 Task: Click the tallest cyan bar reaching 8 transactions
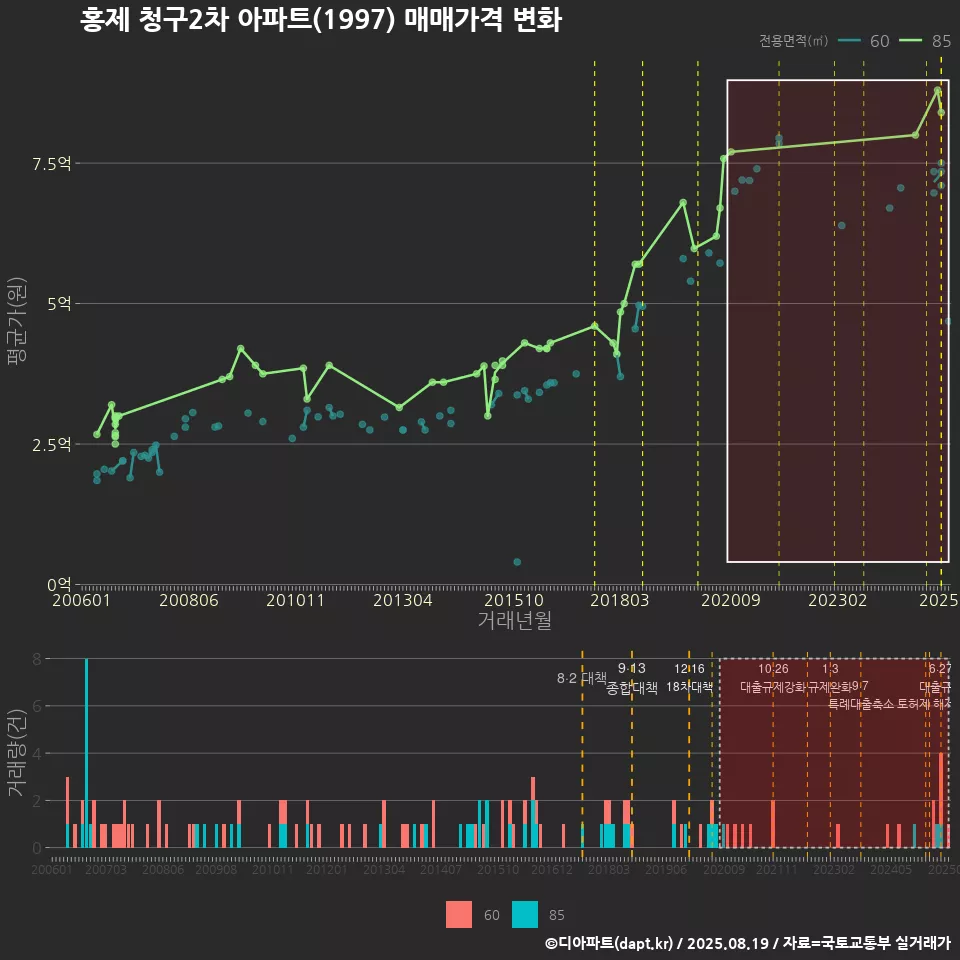pyautogui.click(x=86, y=753)
